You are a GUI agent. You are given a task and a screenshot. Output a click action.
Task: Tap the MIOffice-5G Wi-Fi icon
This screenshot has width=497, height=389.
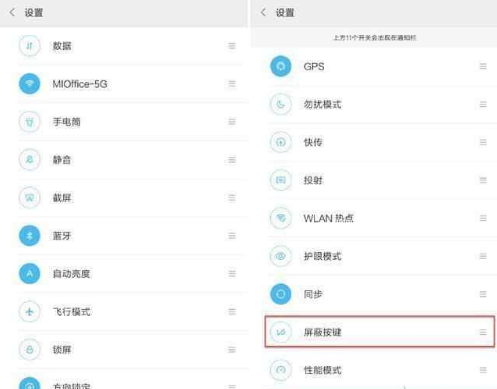30,84
